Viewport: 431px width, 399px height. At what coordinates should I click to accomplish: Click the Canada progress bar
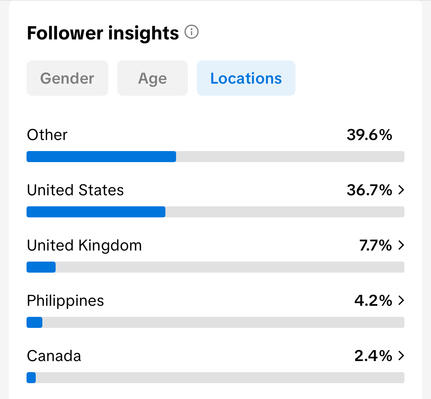tap(215, 378)
